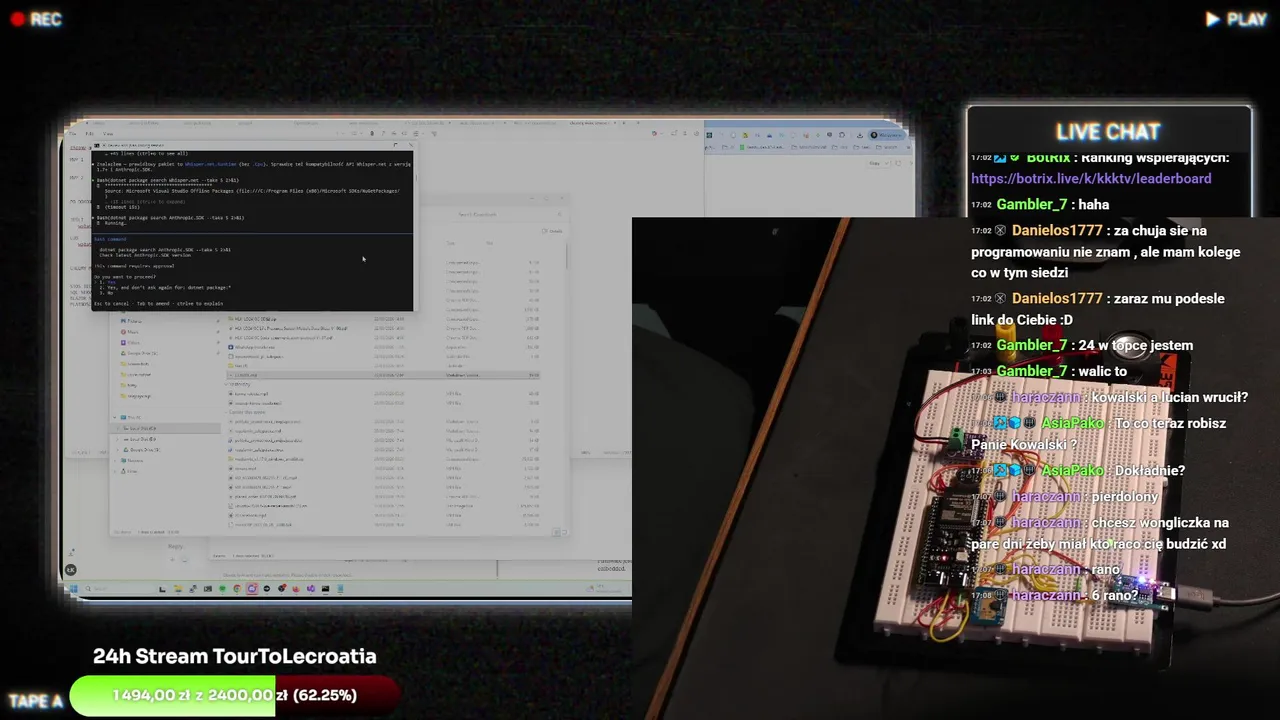
Task: Sort Explorer files by the Type column
Action: tap(451, 243)
